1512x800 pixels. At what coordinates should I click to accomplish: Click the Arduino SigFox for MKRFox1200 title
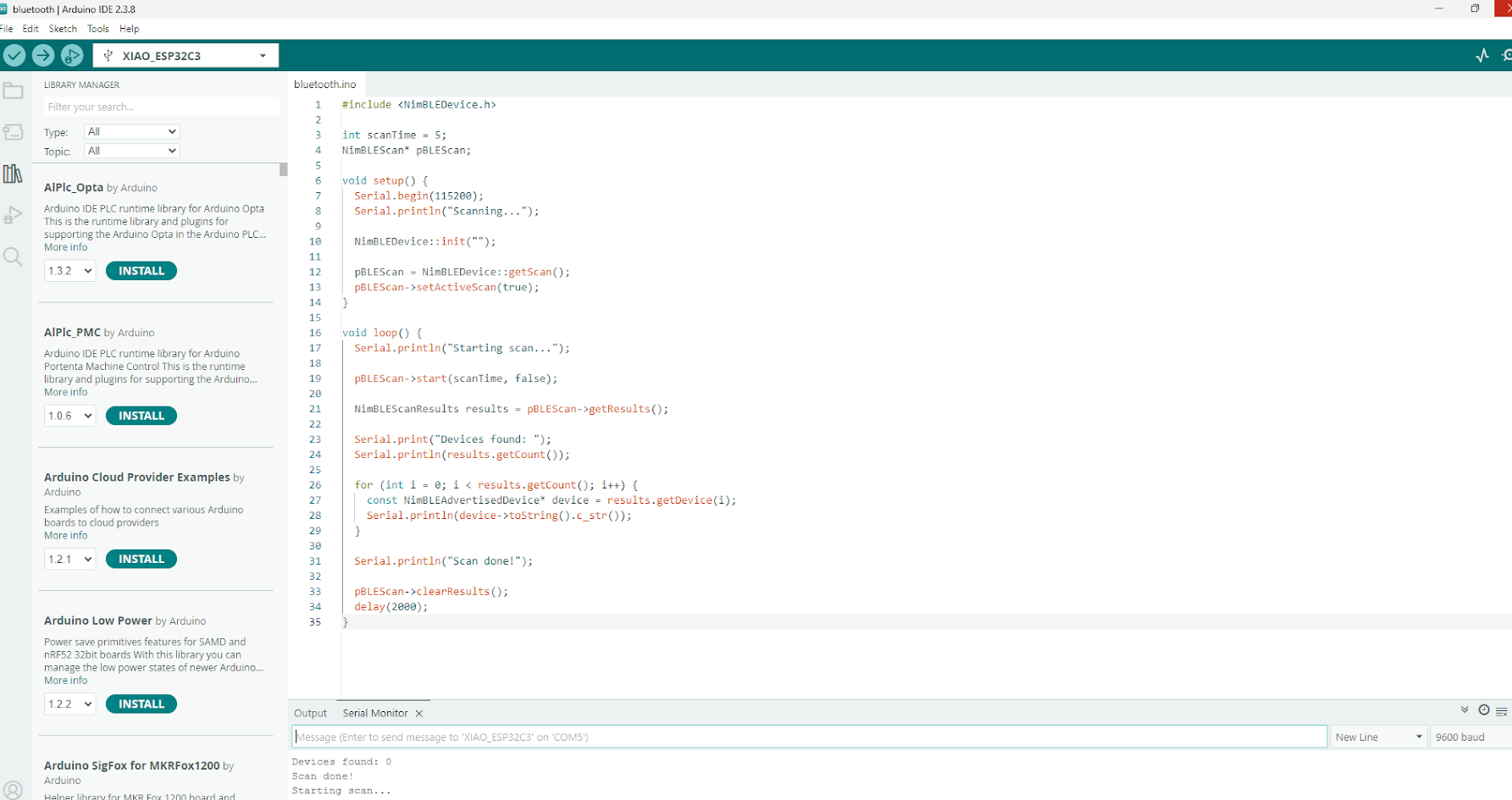pos(132,765)
